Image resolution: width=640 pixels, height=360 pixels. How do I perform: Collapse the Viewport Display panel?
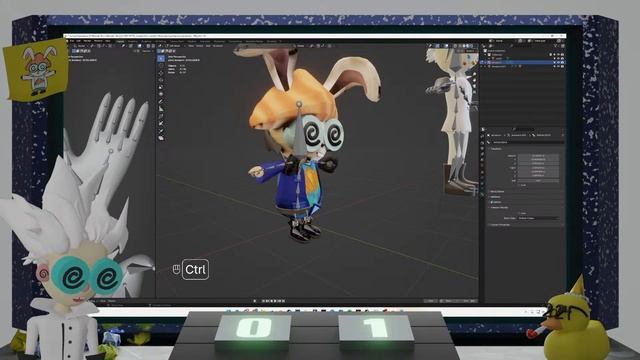click(499, 207)
